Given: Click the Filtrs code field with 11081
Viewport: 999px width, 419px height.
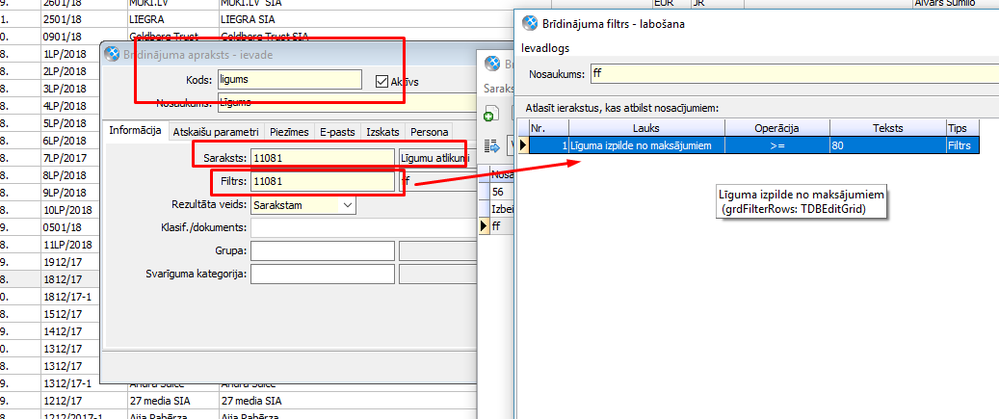Looking at the screenshot, I should pyautogui.click(x=322, y=181).
